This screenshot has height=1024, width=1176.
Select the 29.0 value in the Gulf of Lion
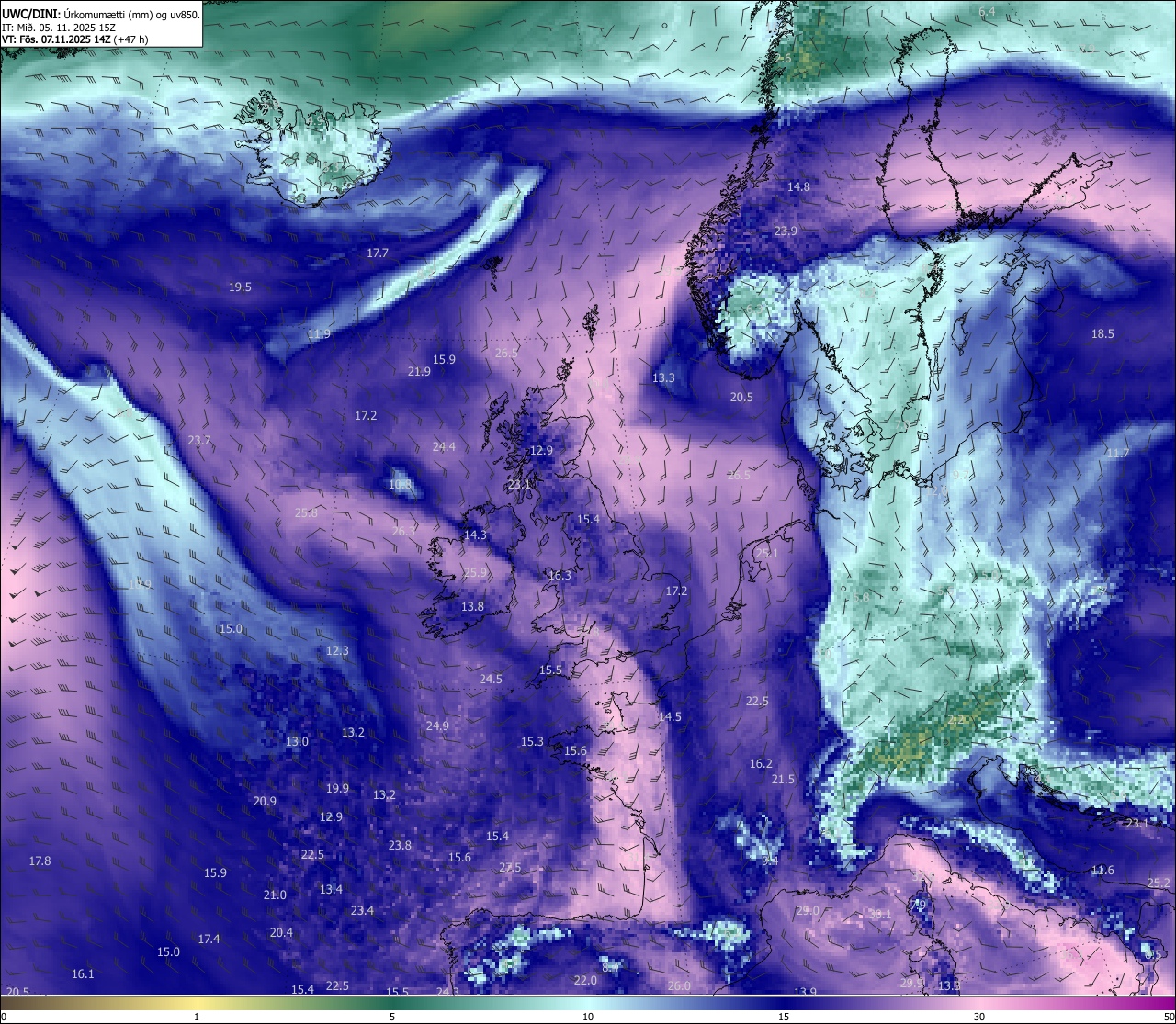click(808, 911)
